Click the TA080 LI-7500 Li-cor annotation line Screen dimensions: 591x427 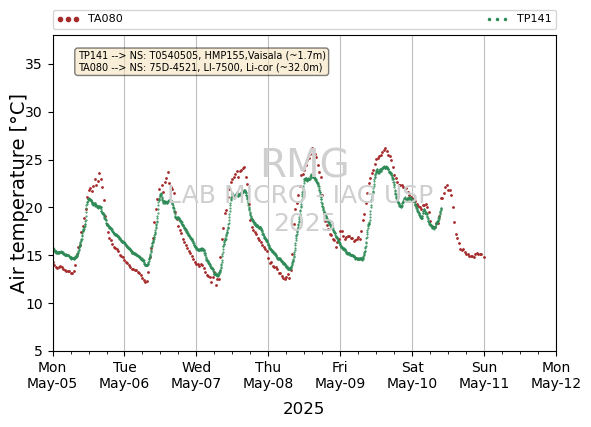click(201, 67)
